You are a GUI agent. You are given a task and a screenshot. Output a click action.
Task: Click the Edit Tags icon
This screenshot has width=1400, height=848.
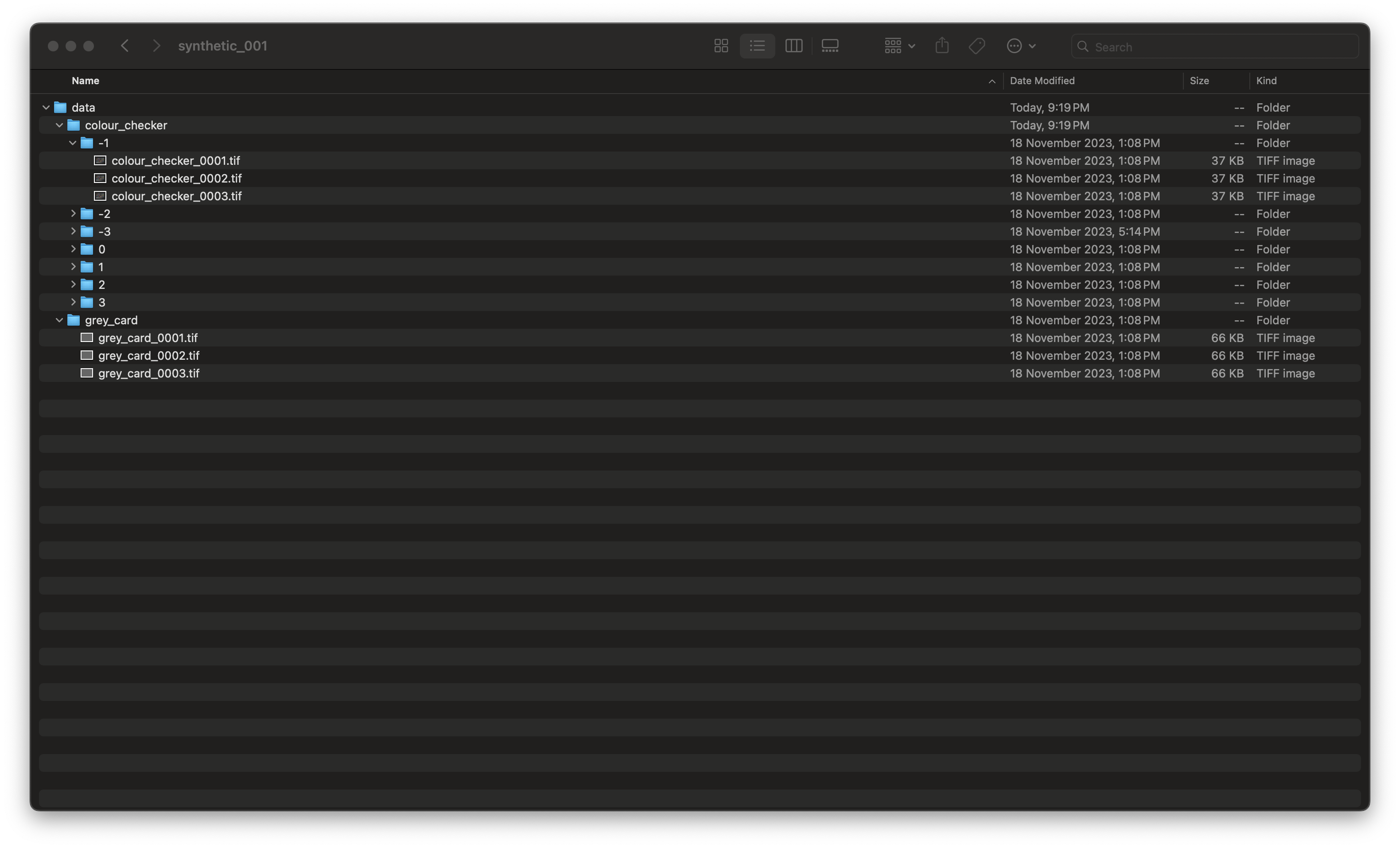pos(977,46)
